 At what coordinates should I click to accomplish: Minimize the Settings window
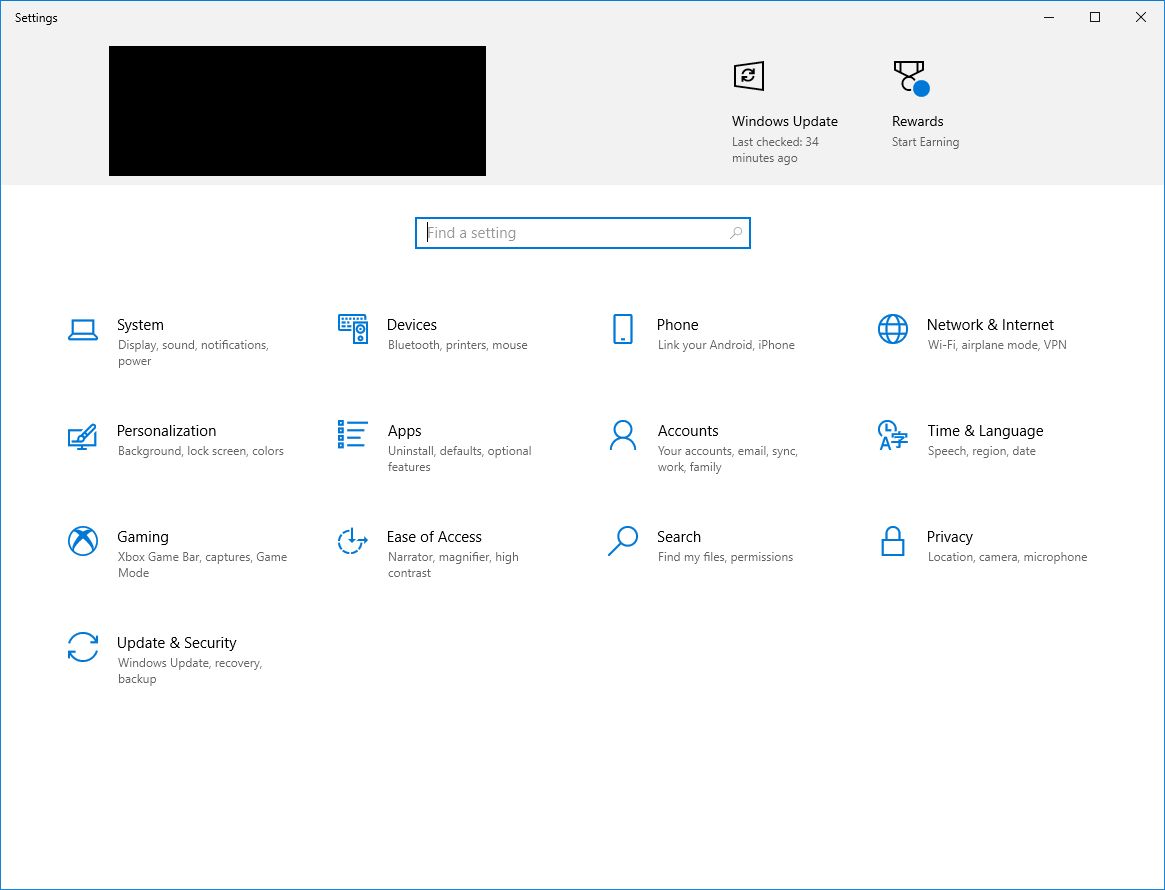(x=1049, y=17)
